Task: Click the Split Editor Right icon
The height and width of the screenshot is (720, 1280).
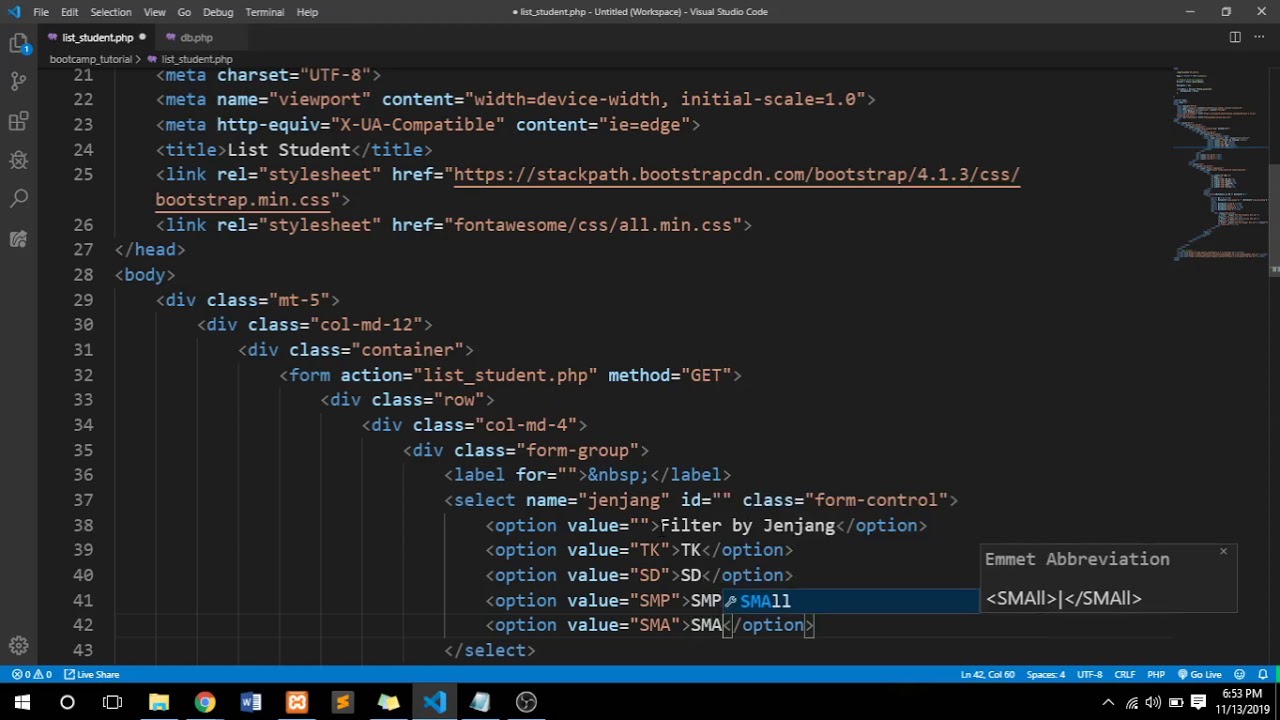Action: coord(1235,37)
